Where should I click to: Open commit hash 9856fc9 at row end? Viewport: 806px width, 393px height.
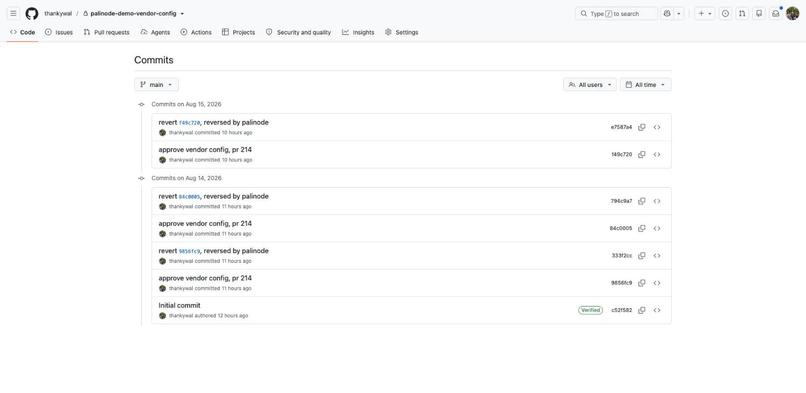click(x=621, y=283)
